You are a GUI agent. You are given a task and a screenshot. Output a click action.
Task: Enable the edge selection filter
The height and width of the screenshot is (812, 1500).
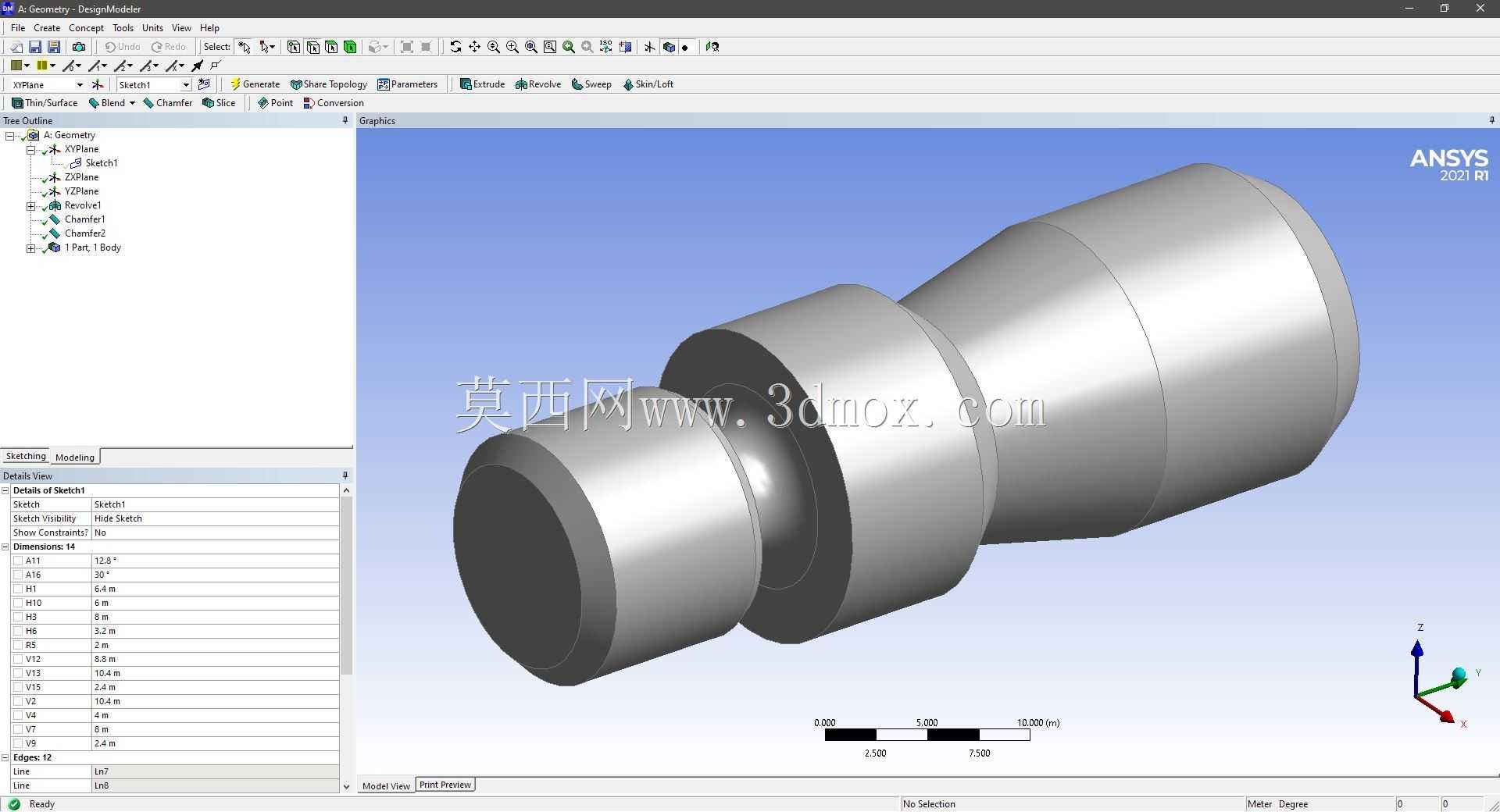tap(312, 47)
